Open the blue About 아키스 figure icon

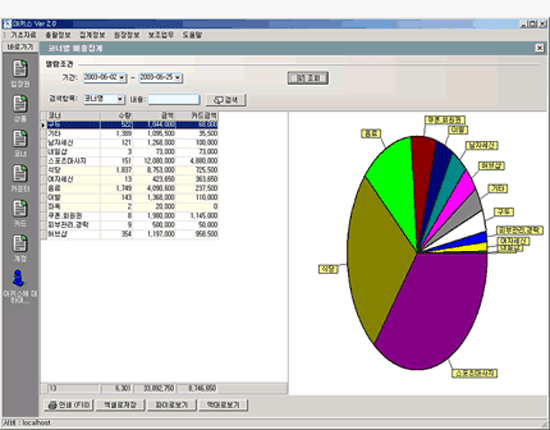[x=18, y=278]
